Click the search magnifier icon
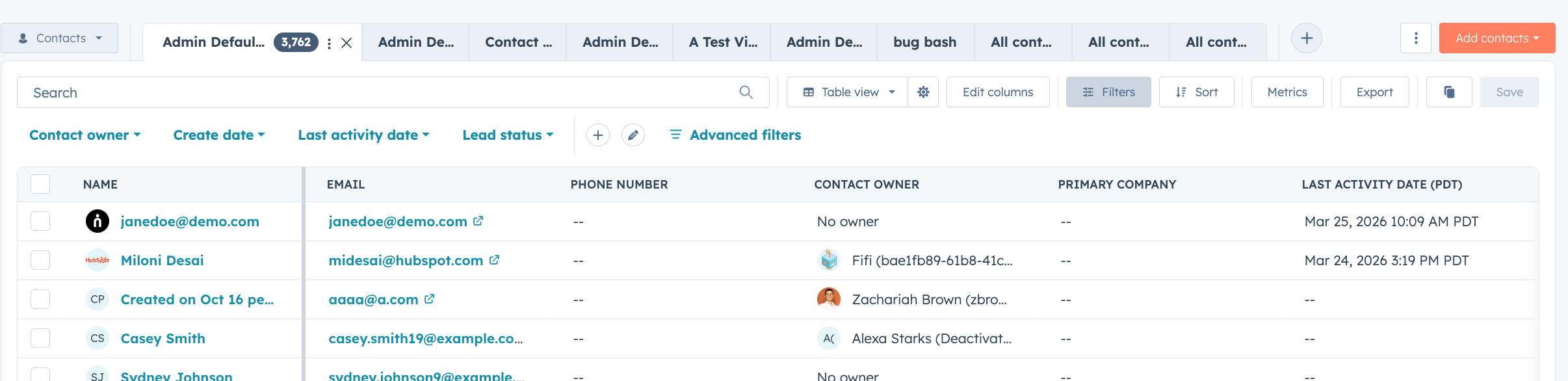This screenshot has height=381, width=1568. (x=746, y=92)
